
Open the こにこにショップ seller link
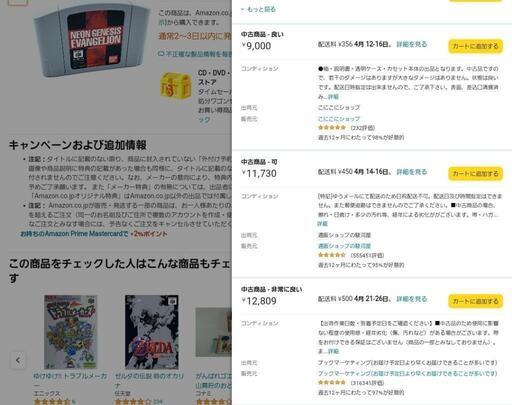point(339,119)
